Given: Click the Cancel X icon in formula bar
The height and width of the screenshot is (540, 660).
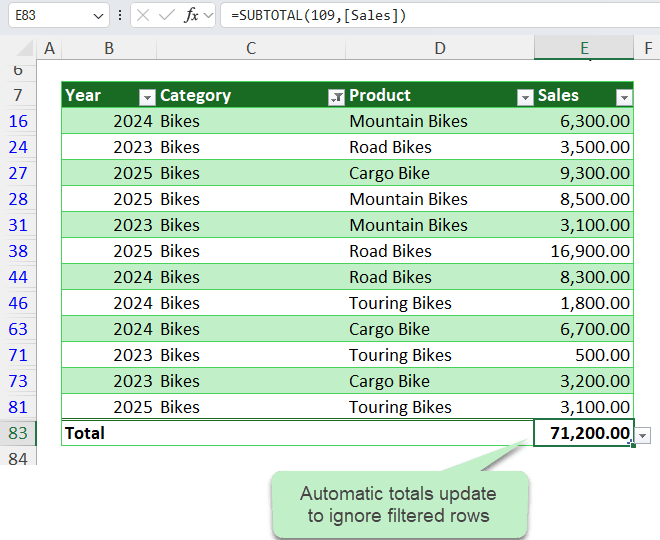Looking at the screenshot, I should [143, 15].
